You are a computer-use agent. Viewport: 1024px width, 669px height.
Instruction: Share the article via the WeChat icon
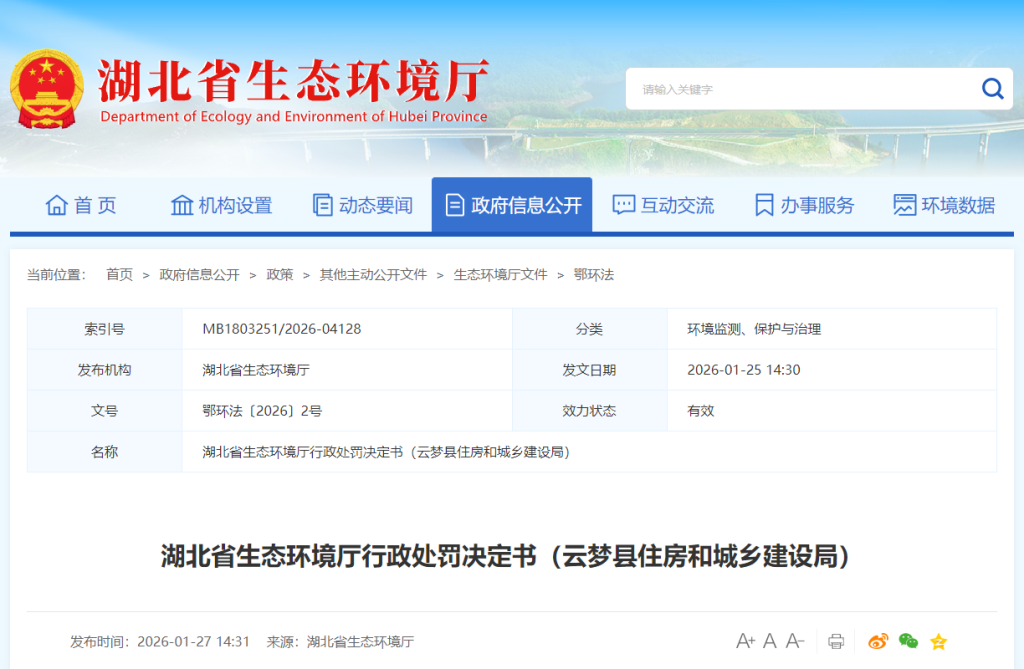pyautogui.click(x=908, y=642)
